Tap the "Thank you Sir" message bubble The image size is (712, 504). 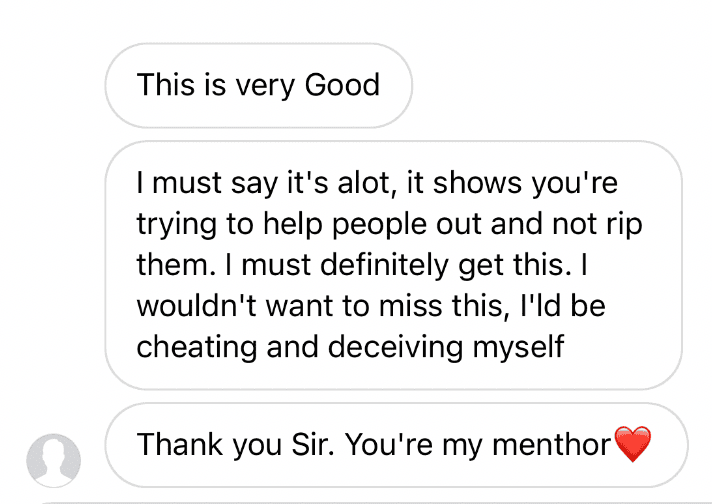393,444
